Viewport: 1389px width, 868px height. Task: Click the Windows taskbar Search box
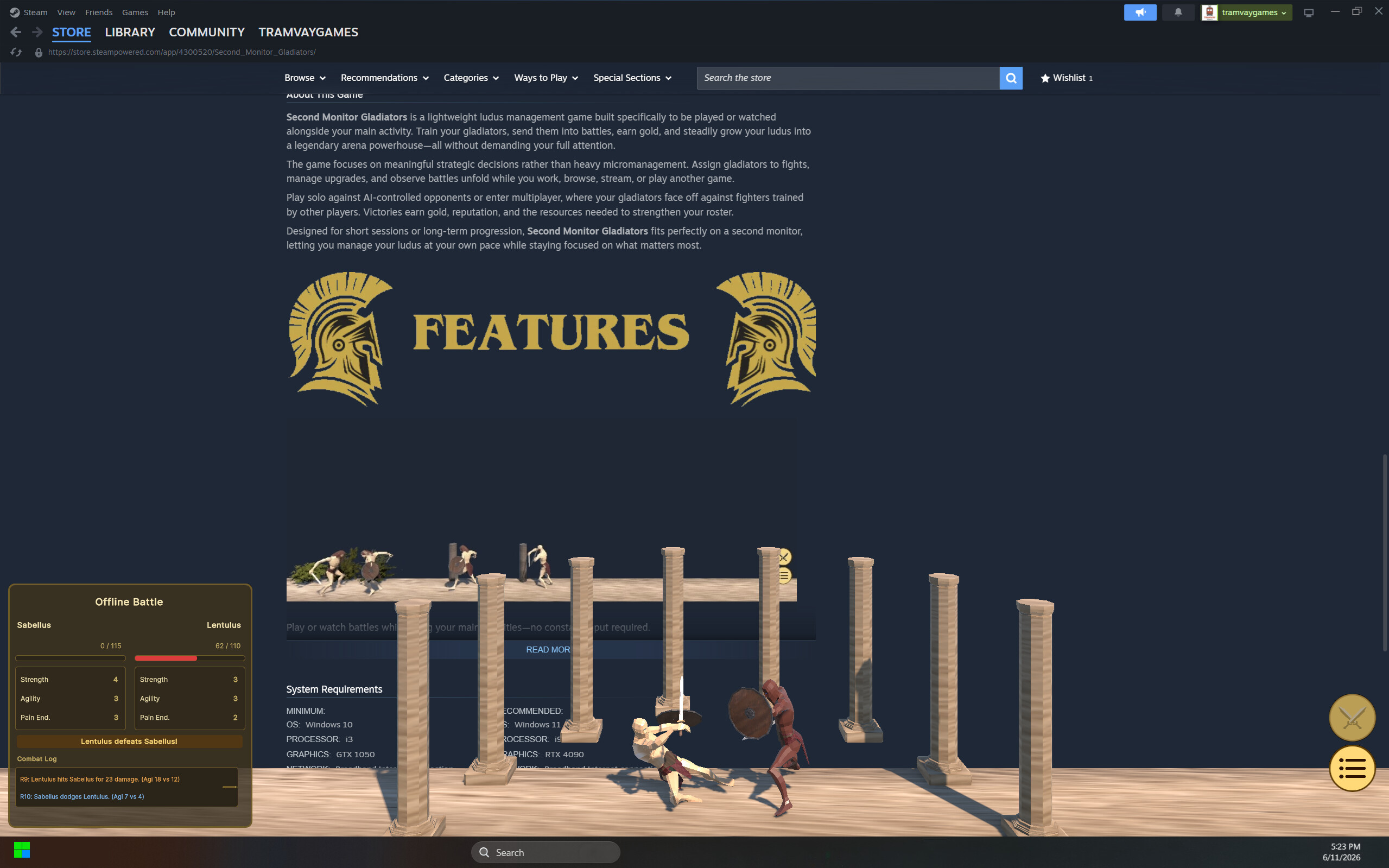pos(546,852)
